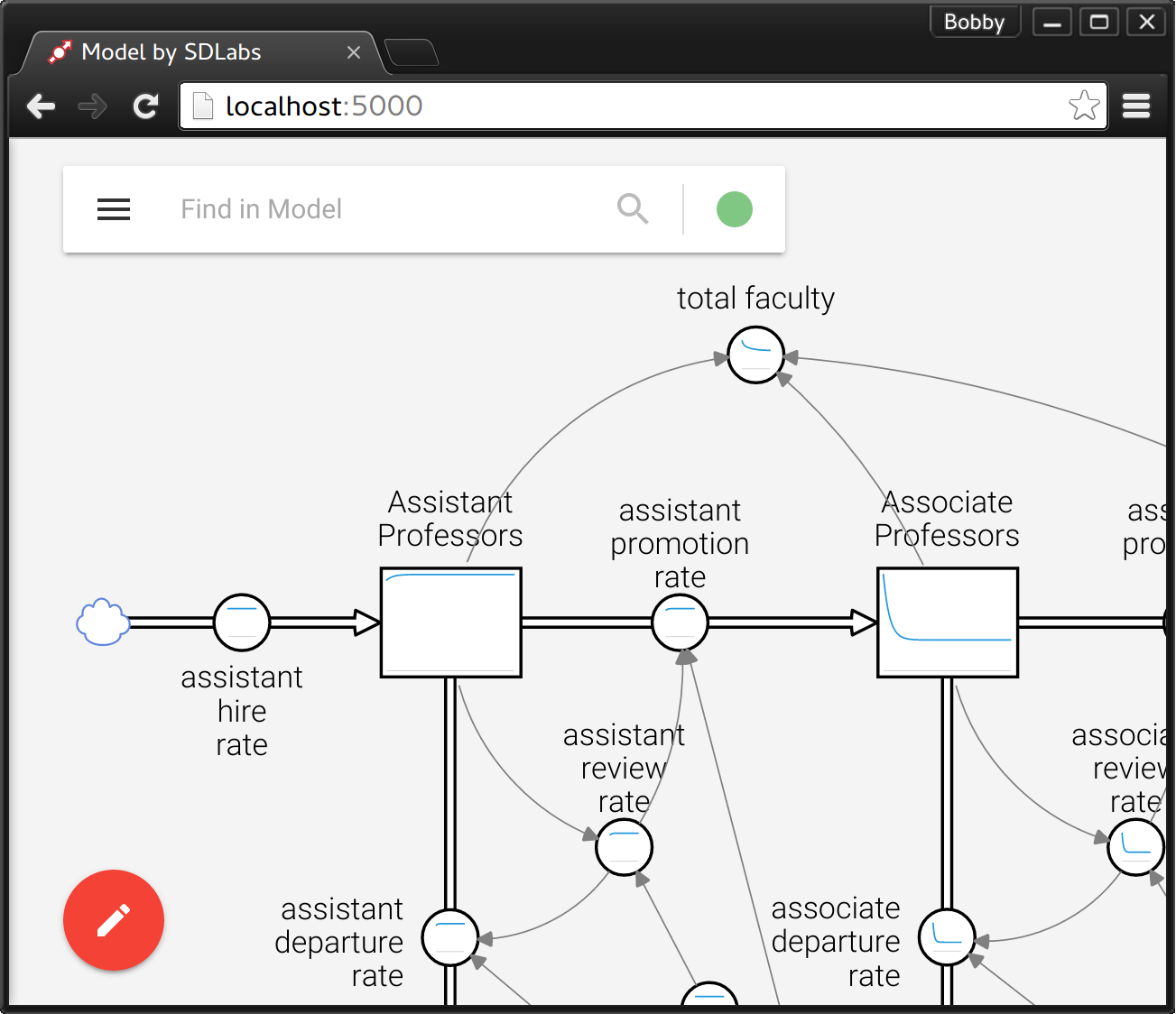
Task: Click the localhost:5000 address bar
Action: point(643,106)
